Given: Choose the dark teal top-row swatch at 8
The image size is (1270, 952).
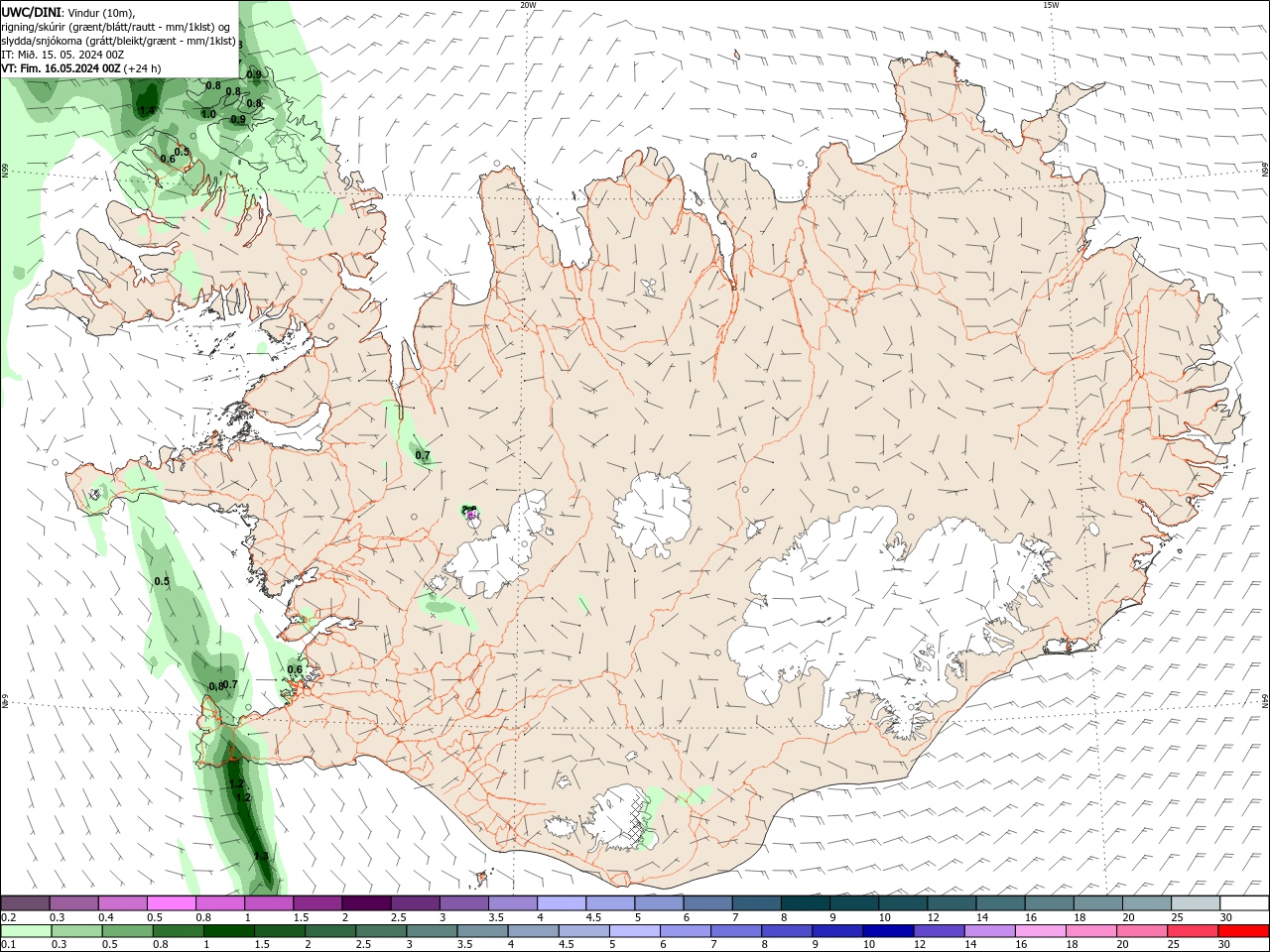Looking at the screenshot, I should 805,902.
